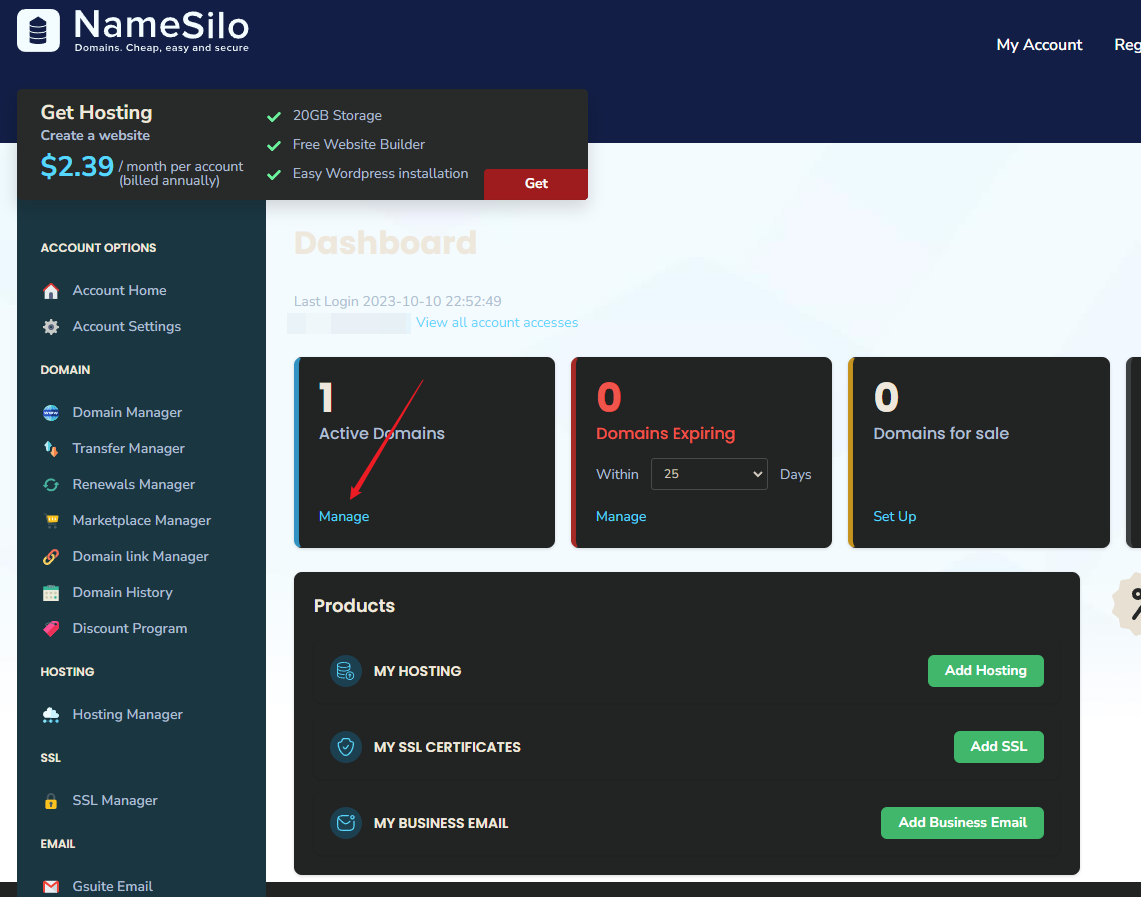Viewport: 1141px width, 897px height.
Task: Click the Marketplace Manager cart icon
Action: (51, 521)
